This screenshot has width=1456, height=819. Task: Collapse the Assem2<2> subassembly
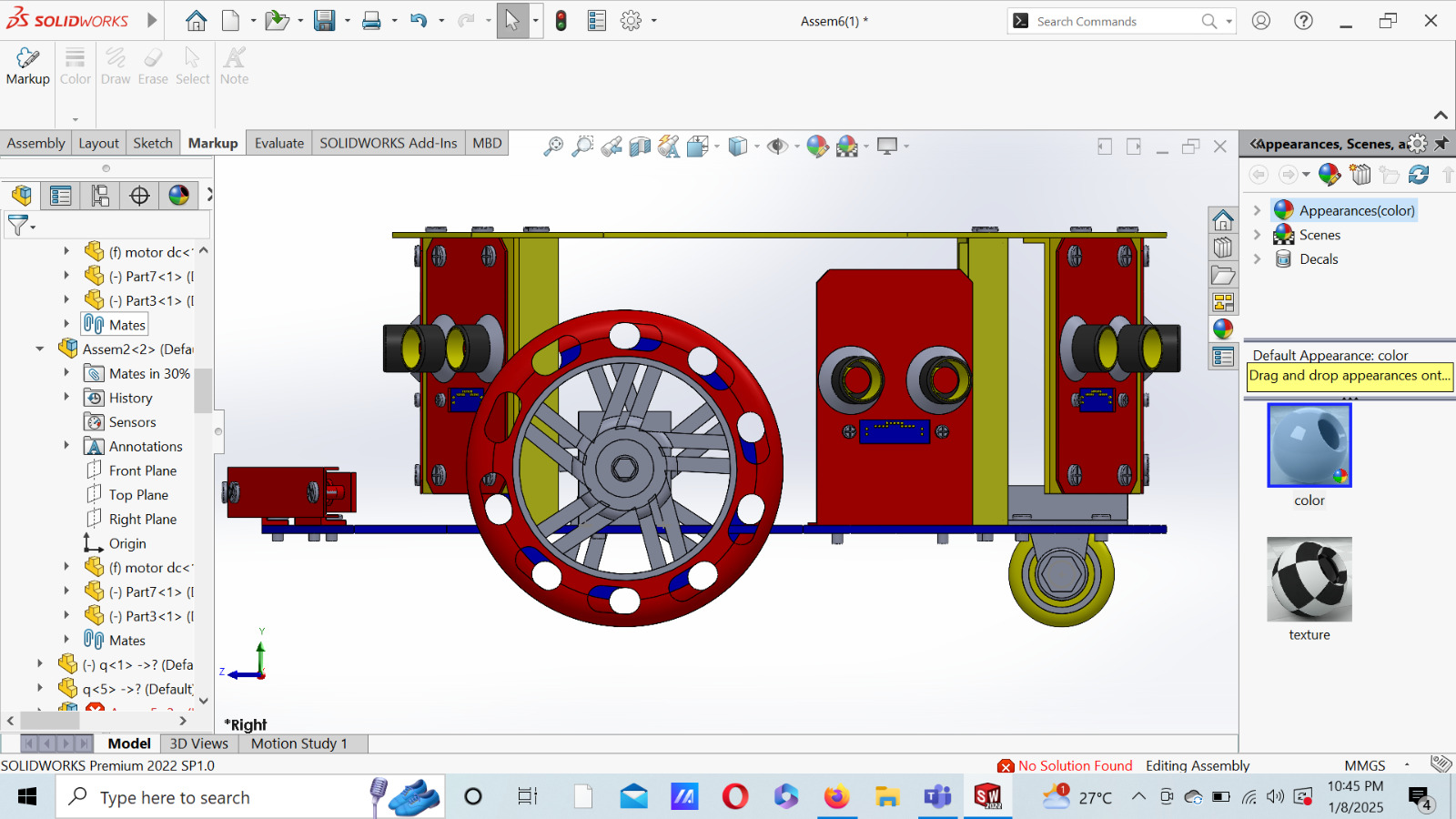point(38,349)
